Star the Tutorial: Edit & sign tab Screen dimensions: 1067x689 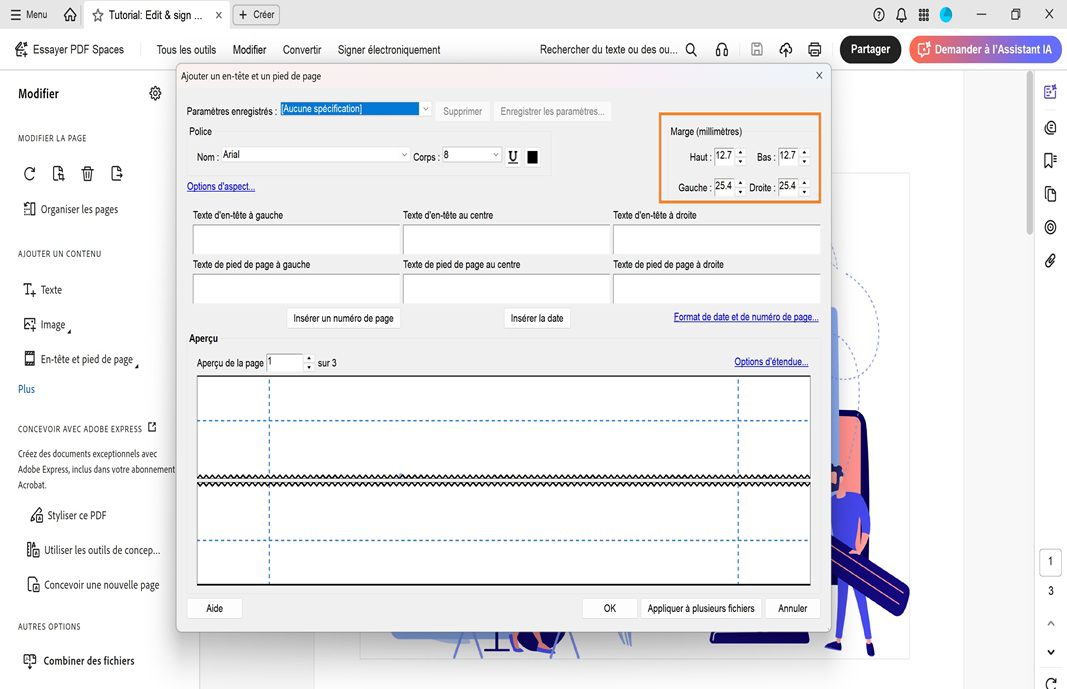98,15
